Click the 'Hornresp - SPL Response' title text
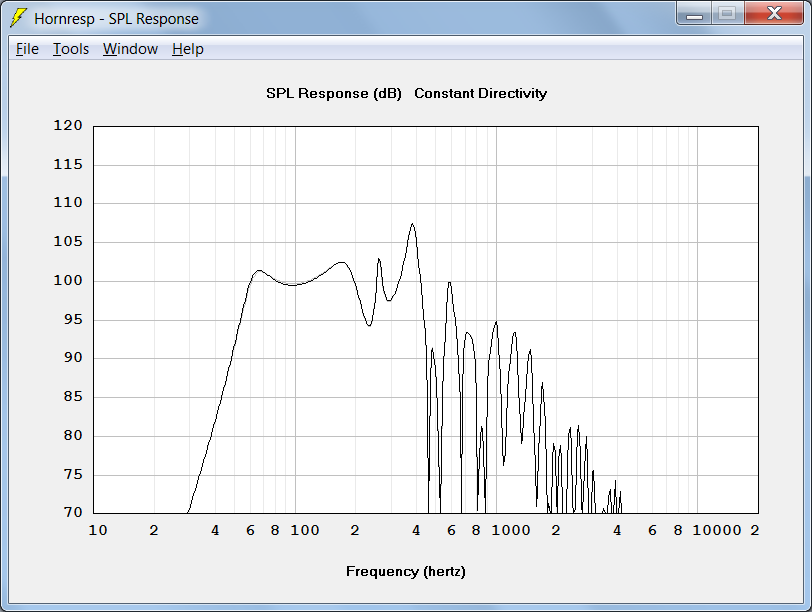Viewport: 812px width, 612px height. point(117,19)
